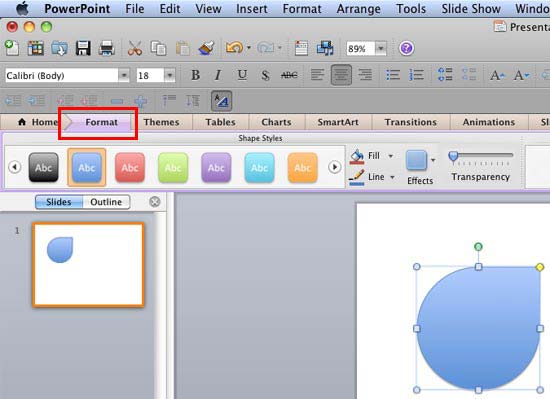Screen dimensions: 550x399
Task: Save the presentation with floppy icon
Action: tap(83, 48)
